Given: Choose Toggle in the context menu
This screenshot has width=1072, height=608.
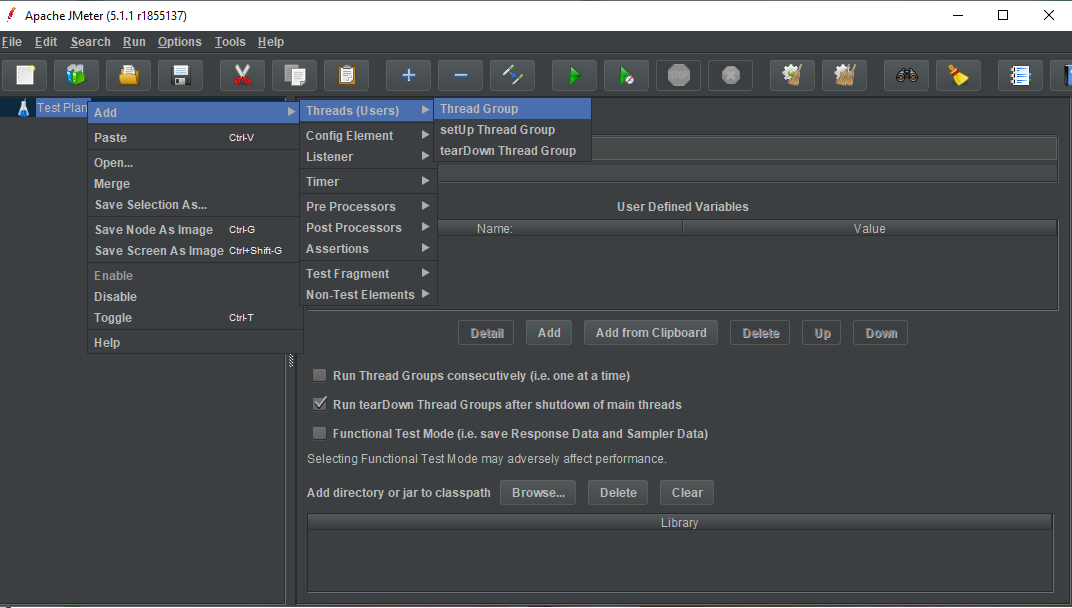Looking at the screenshot, I should point(194,317).
